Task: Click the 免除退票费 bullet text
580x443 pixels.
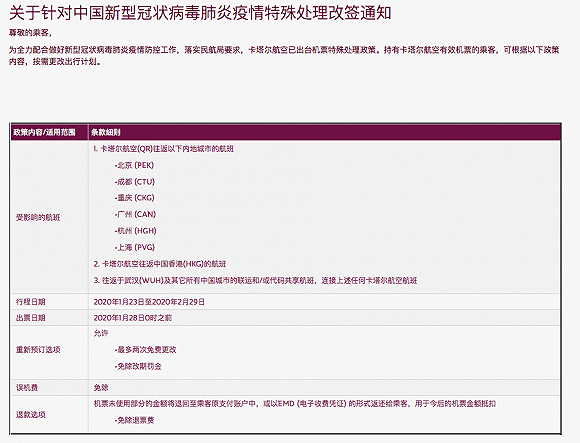Action: [x=135, y=420]
